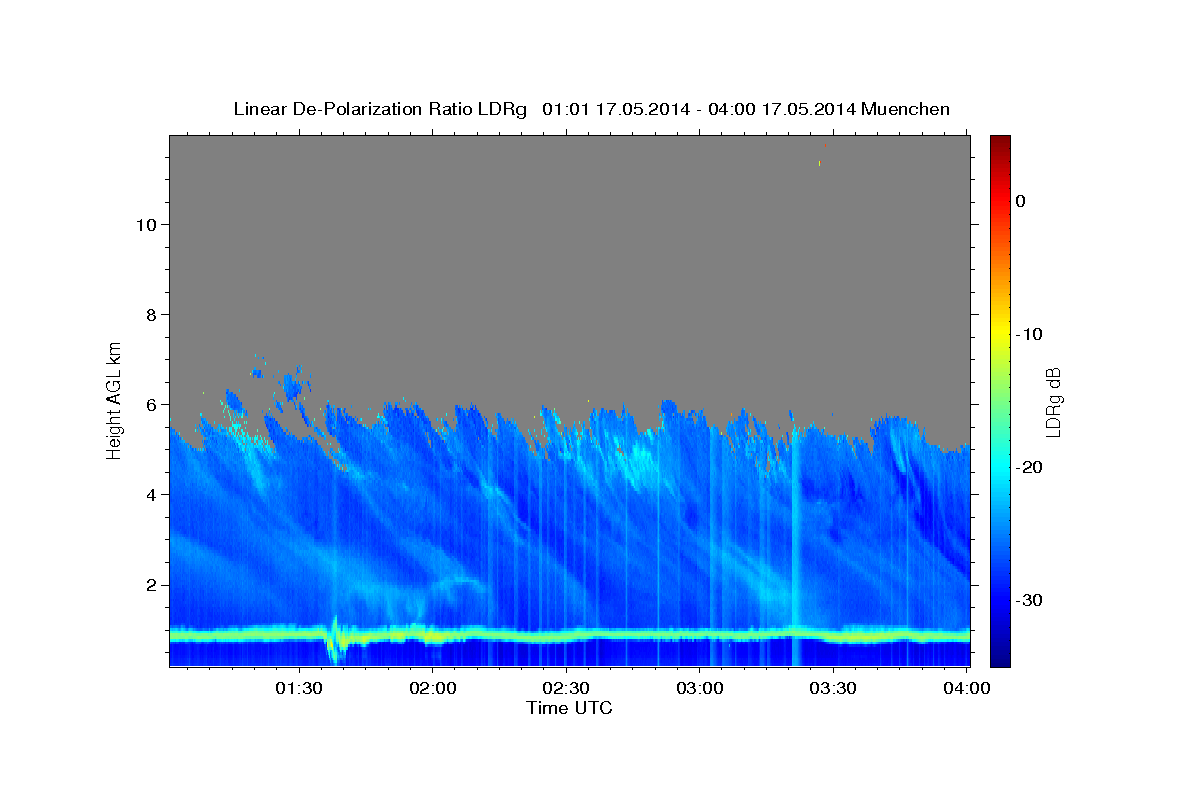1200x800 pixels.
Task: Click the "Muenchen" location in the title
Action: [905, 109]
